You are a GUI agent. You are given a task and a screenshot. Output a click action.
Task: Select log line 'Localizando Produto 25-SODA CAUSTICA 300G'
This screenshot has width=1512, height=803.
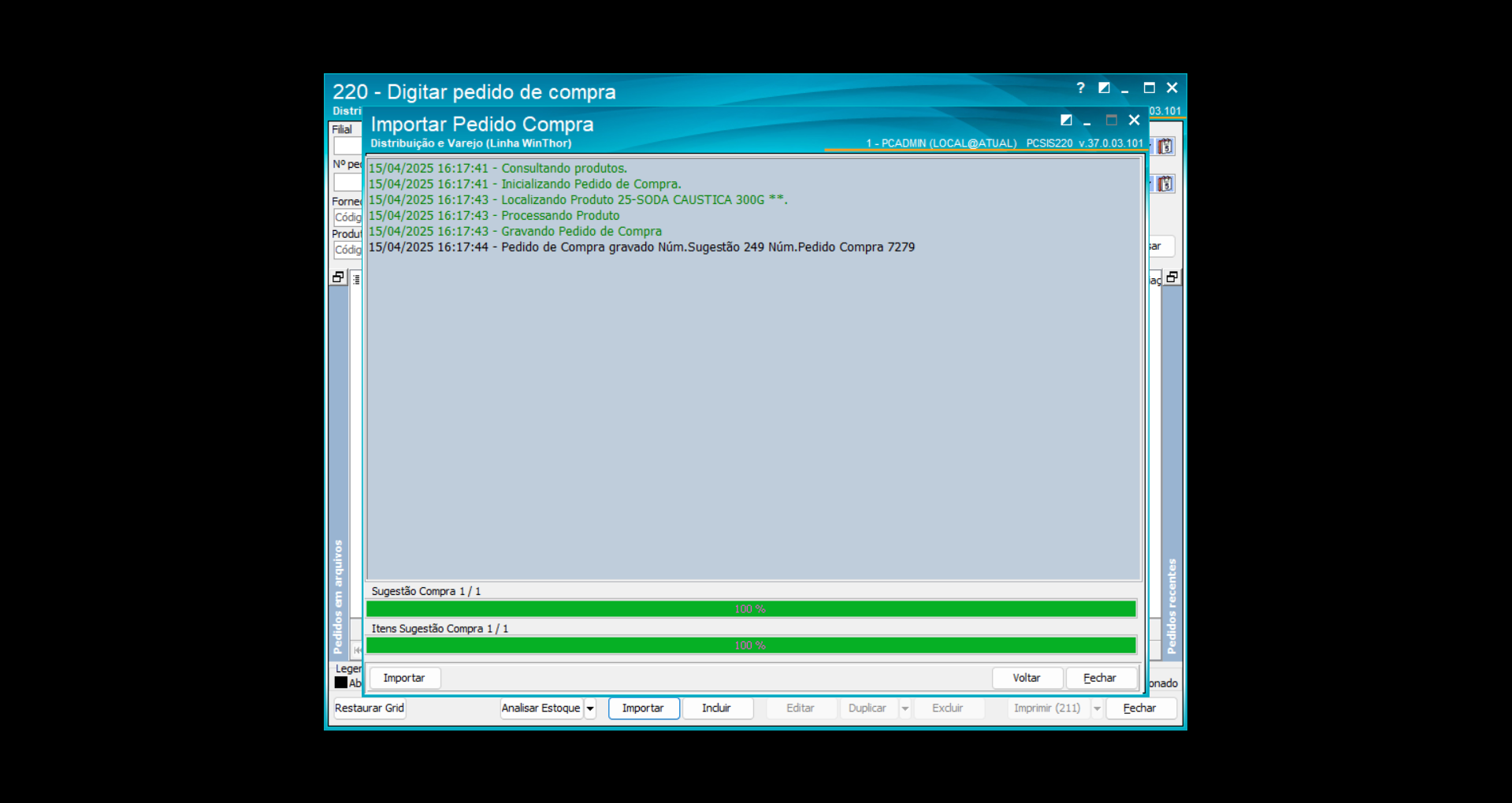click(578, 199)
